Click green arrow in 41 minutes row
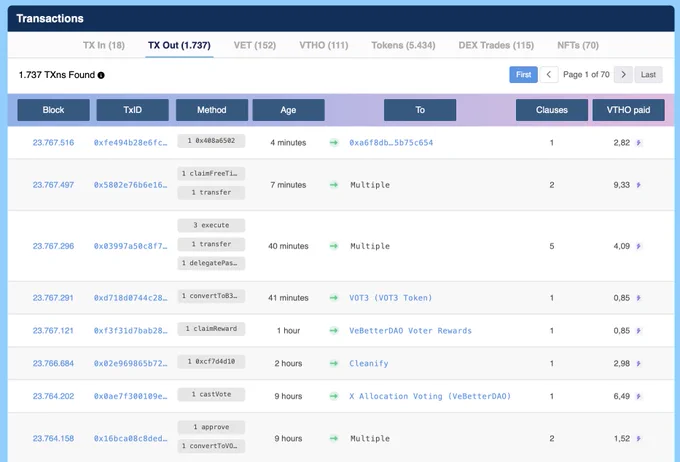This screenshot has height=462, width=680. pyautogui.click(x=333, y=298)
